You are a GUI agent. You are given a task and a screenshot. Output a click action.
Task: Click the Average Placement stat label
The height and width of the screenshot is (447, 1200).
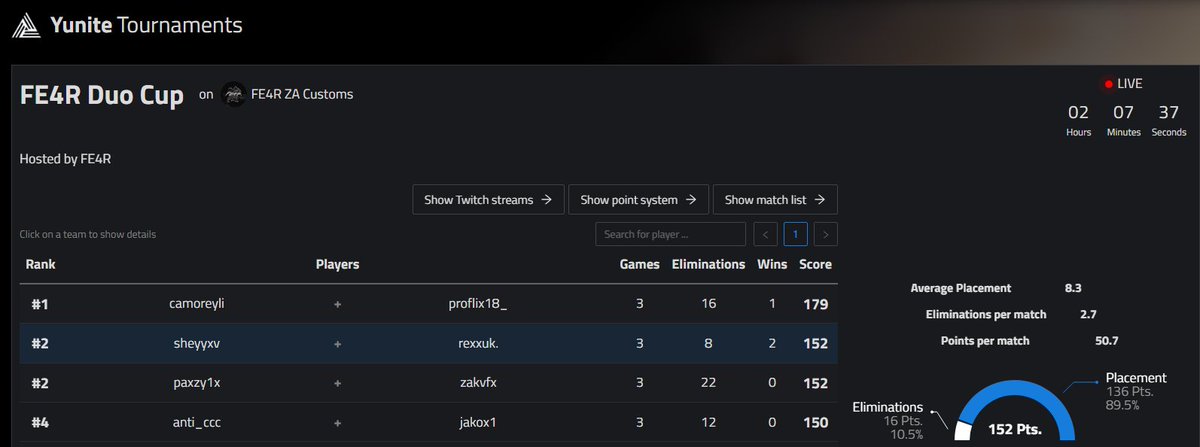point(960,288)
